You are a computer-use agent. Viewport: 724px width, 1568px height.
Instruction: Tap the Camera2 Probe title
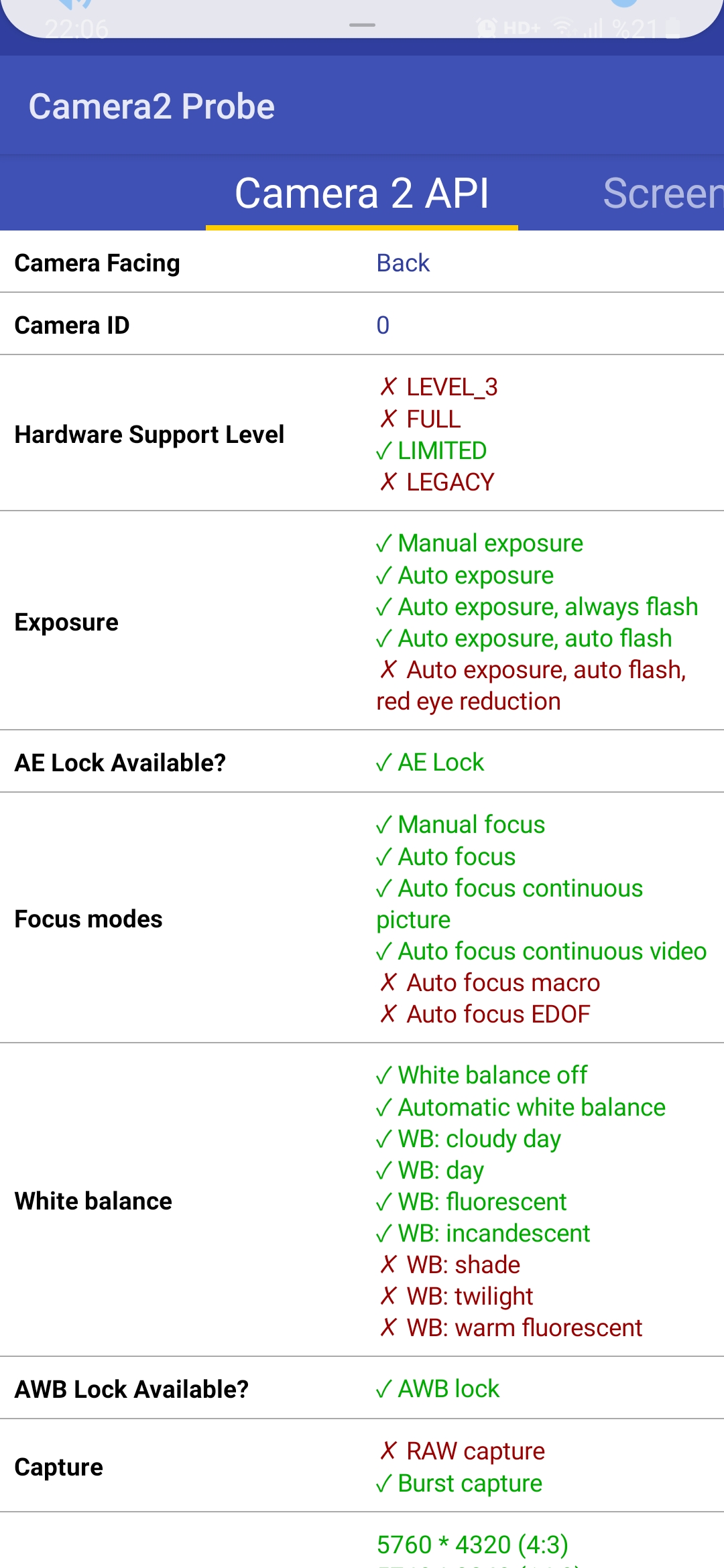(x=152, y=107)
